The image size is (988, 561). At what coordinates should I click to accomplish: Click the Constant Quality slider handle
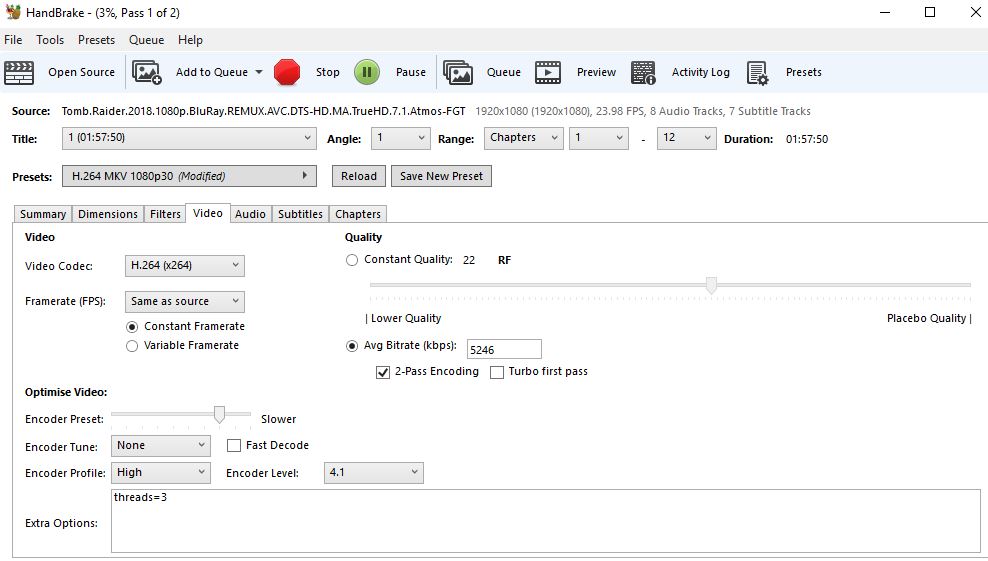point(711,286)
